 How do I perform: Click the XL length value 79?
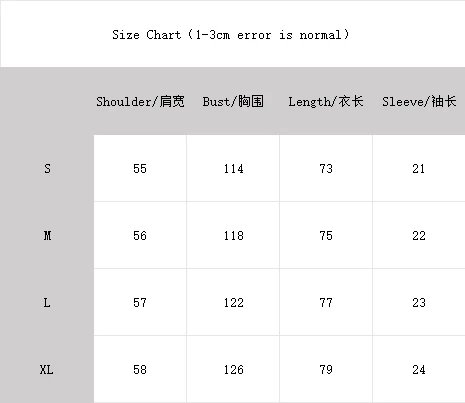(326, 369)
